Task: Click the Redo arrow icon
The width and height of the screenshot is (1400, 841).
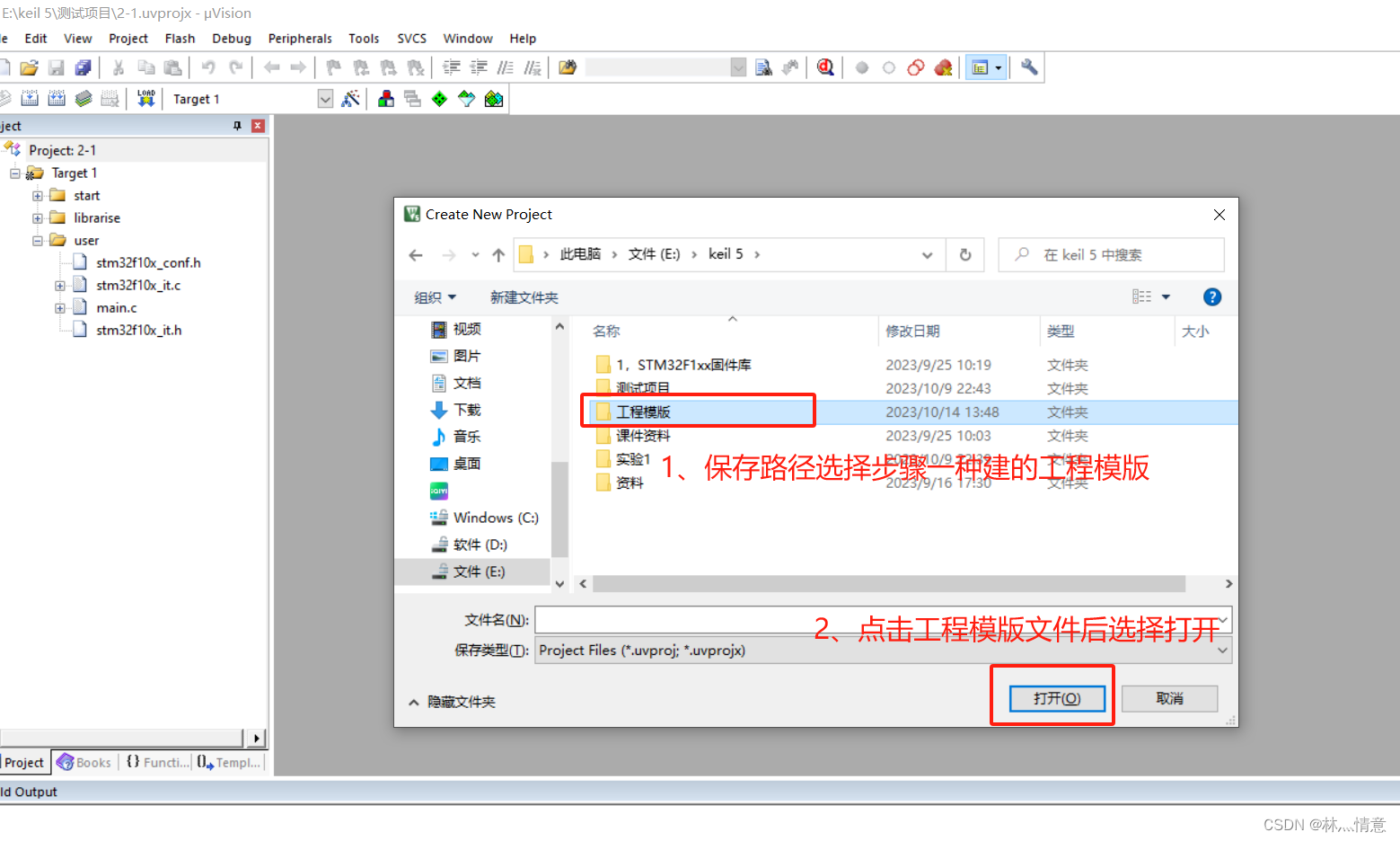Action: 235,67
